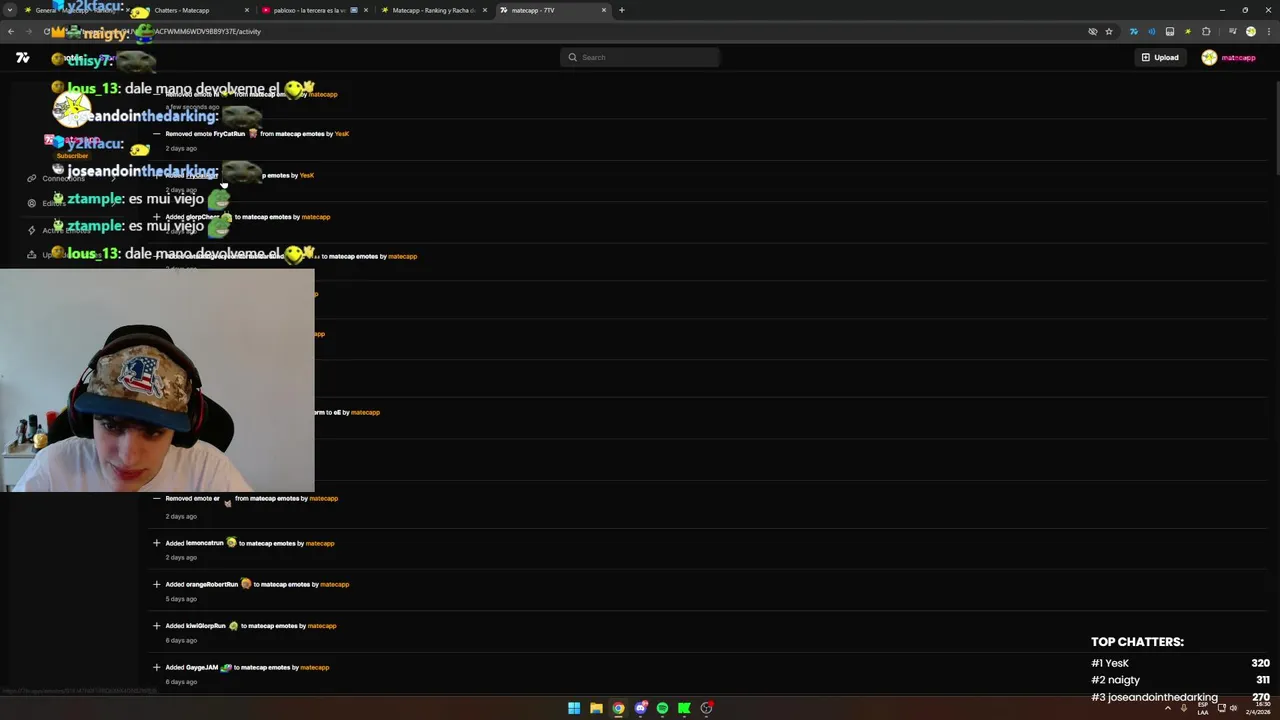
Task: Open the orangeRobertRun emote link
Action: [212, 584]
